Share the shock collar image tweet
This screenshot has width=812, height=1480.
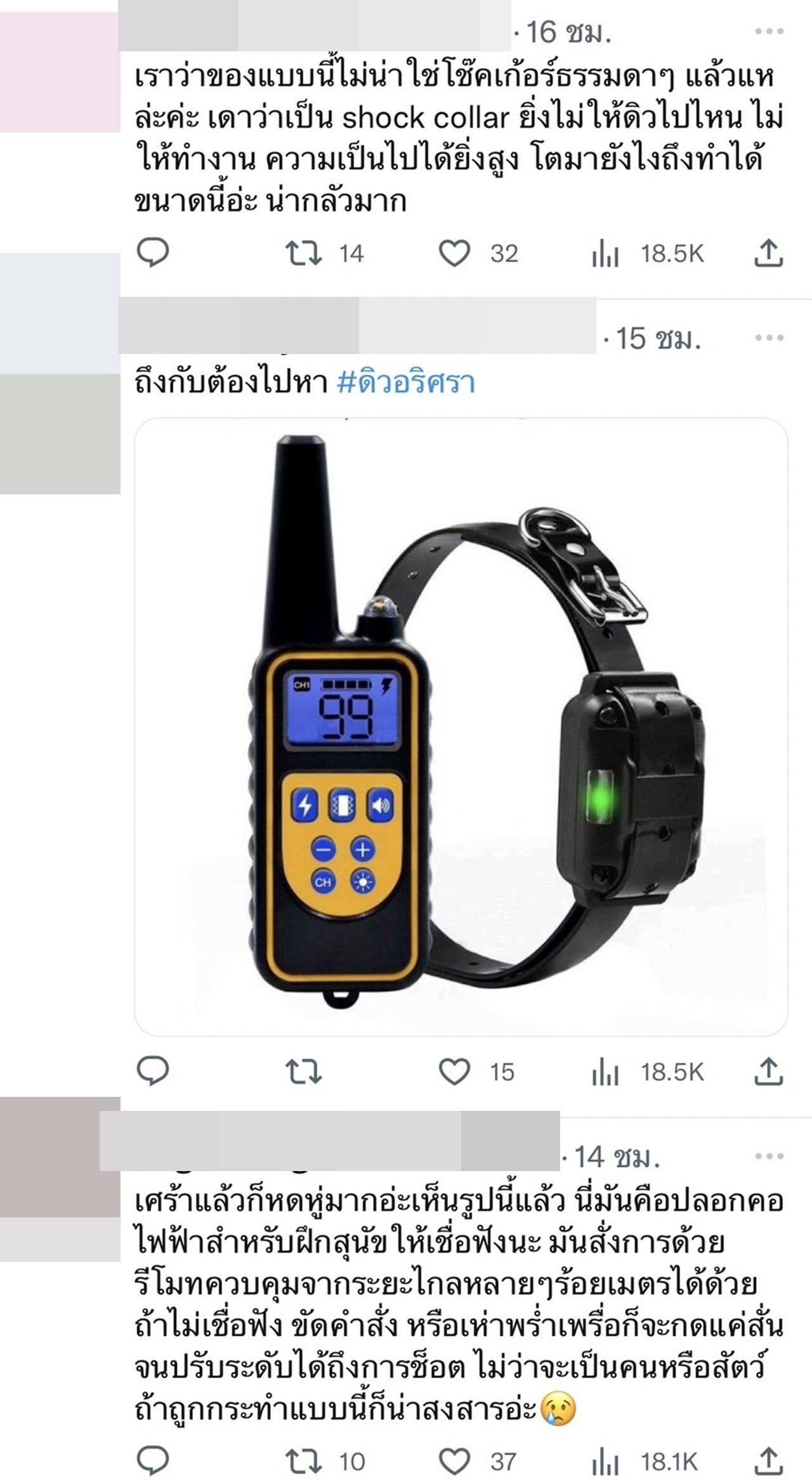pos(768,1071)
